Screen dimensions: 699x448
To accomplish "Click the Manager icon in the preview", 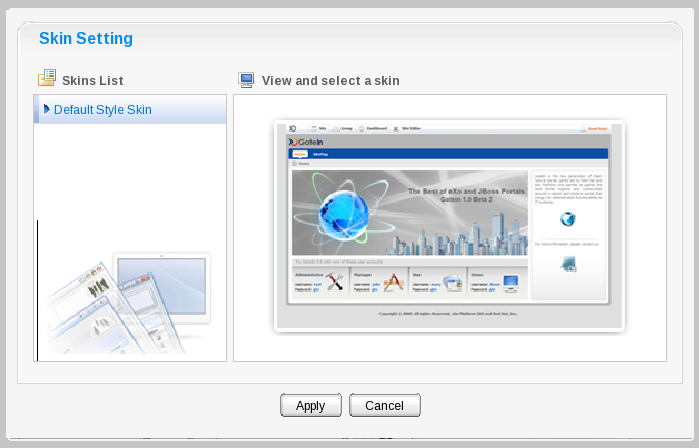I will [x=392, y=283].
